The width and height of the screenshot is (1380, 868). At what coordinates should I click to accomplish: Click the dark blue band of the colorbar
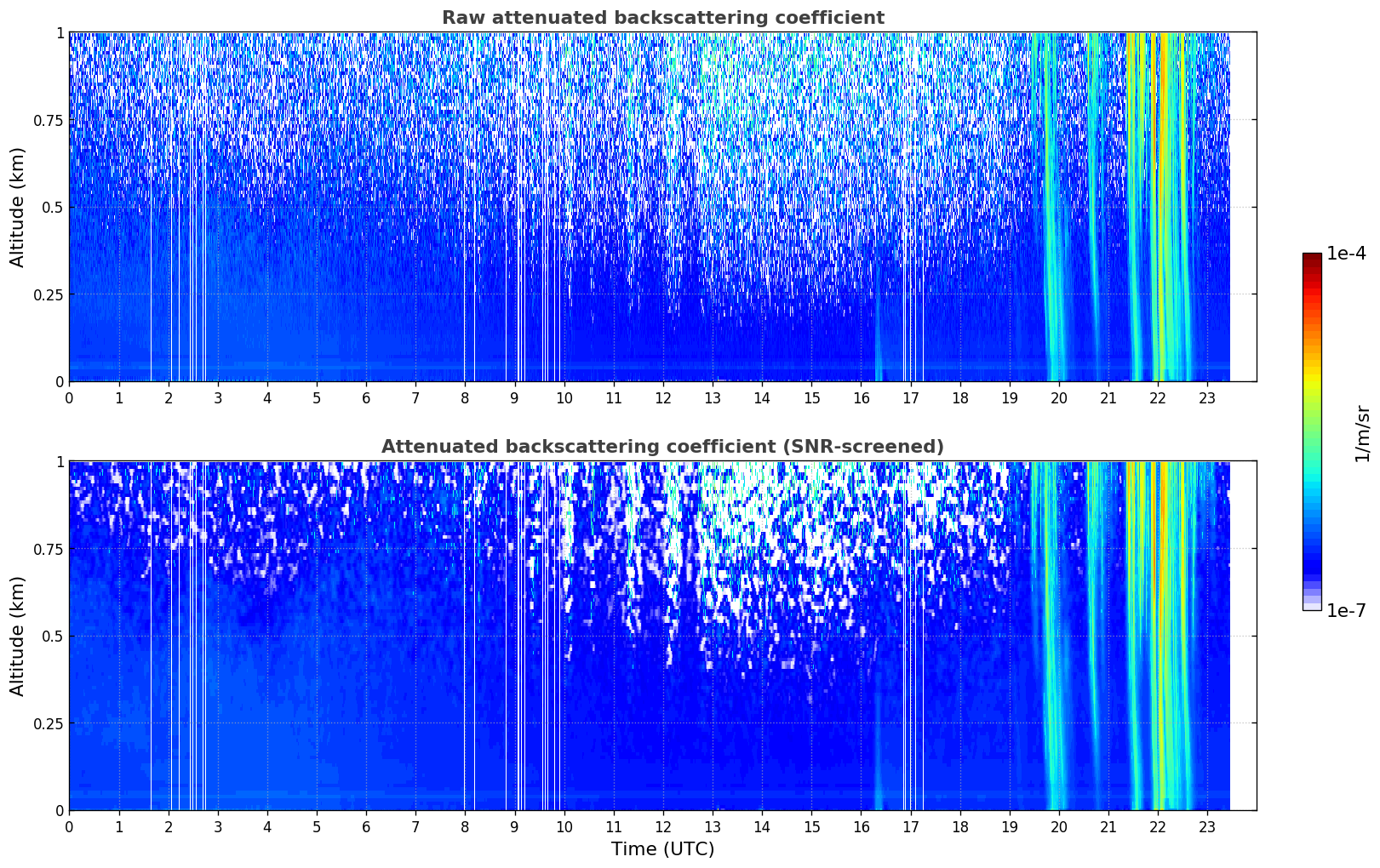click(1312, 566)
